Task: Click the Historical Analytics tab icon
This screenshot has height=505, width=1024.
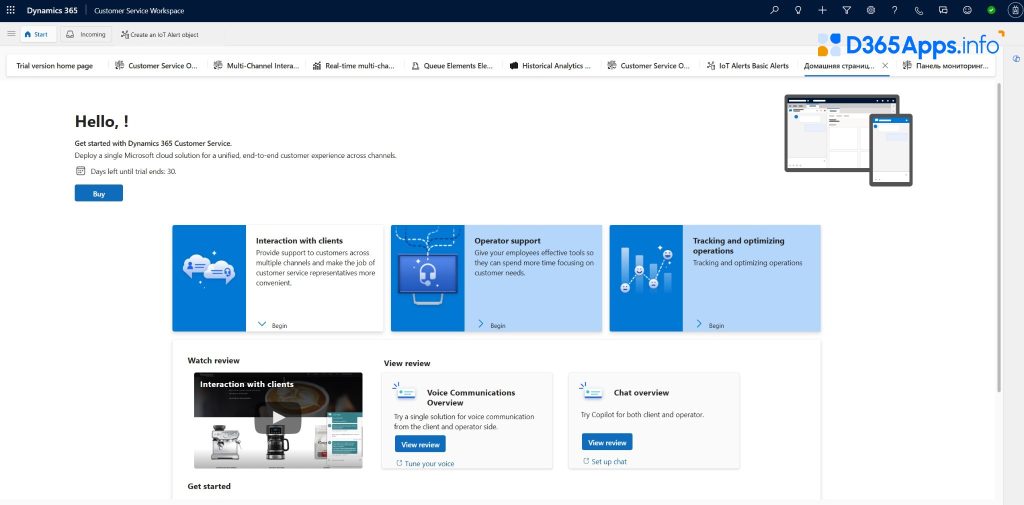Action: pos(514,66)
